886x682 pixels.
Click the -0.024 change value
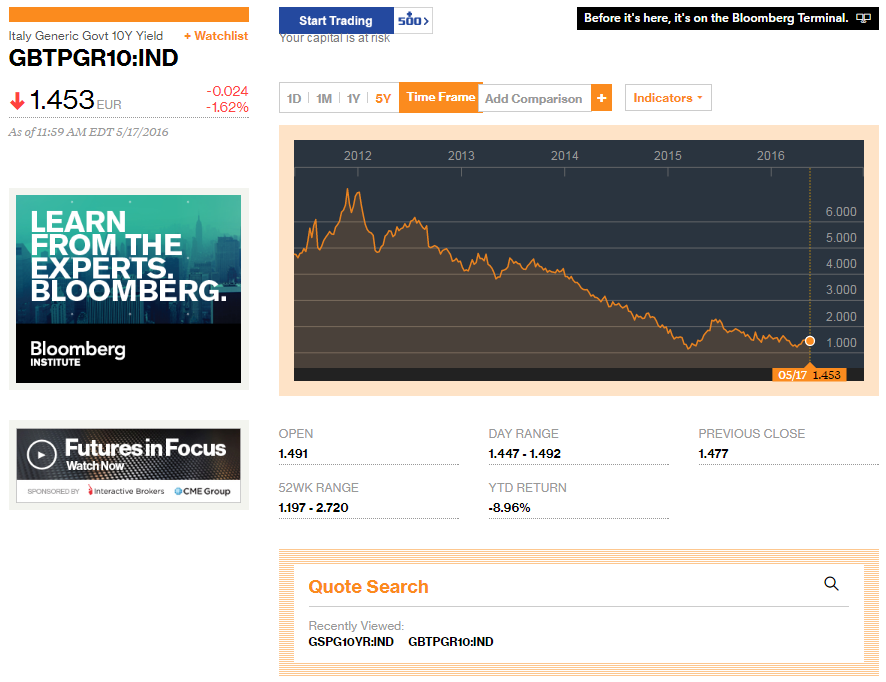[227, 91]
